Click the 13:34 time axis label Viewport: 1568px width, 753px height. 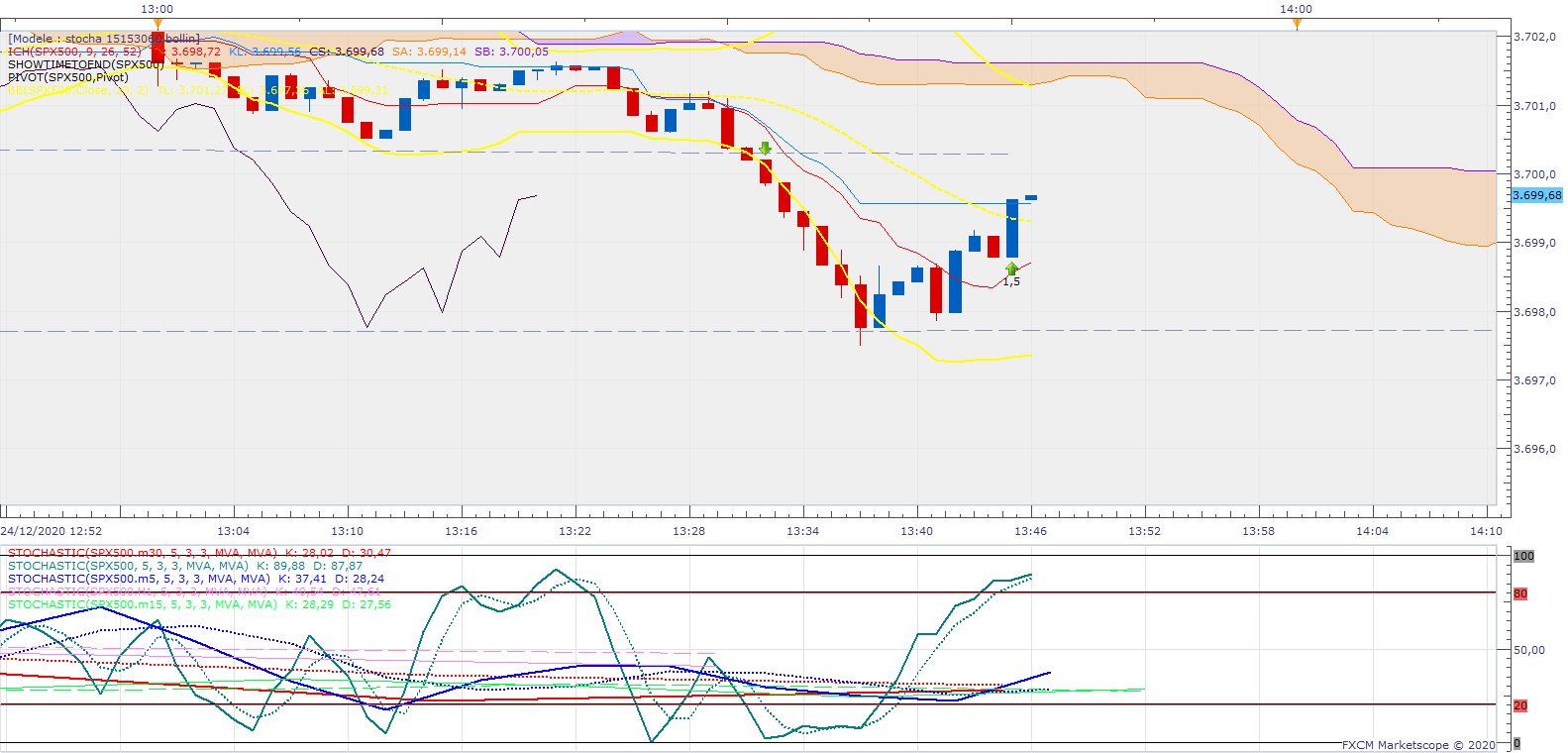(x=802, y=531)
